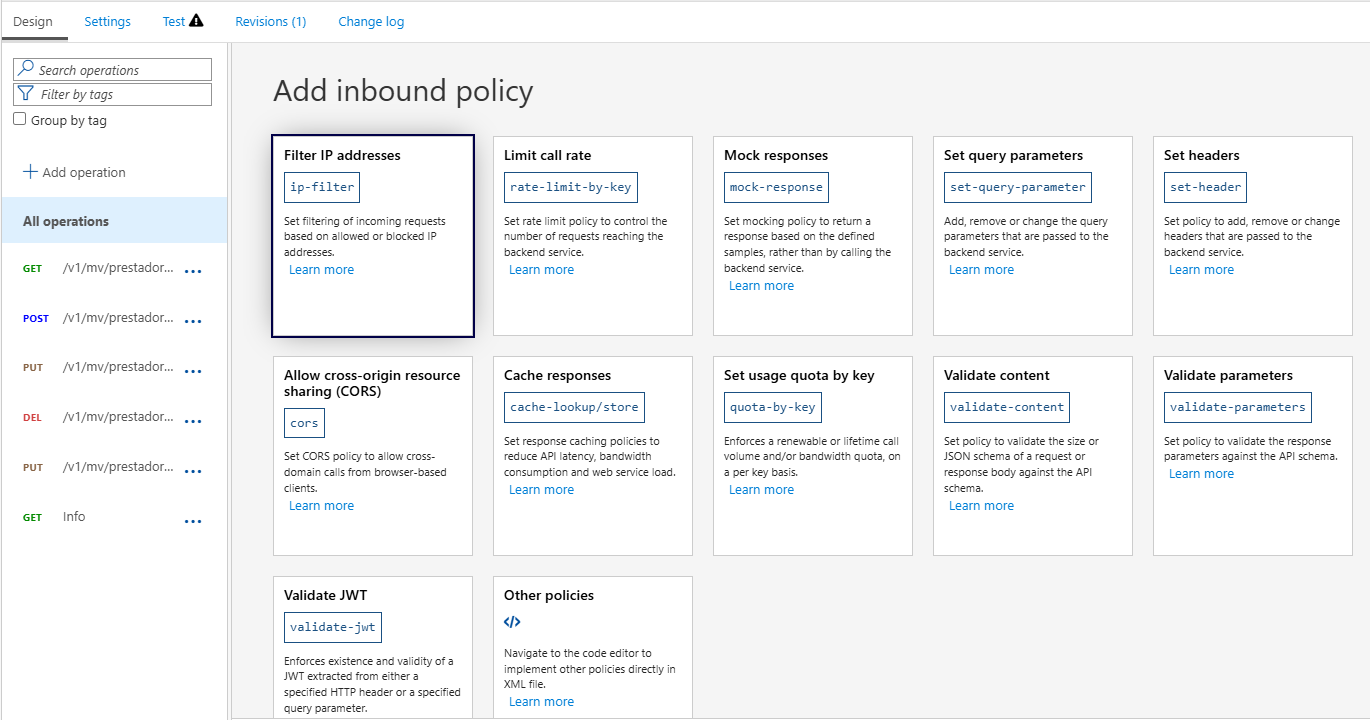Viewport: 1370px width, 720px height.
Task: Click the magnifier icon in Search operations
Action: [26, 69]
